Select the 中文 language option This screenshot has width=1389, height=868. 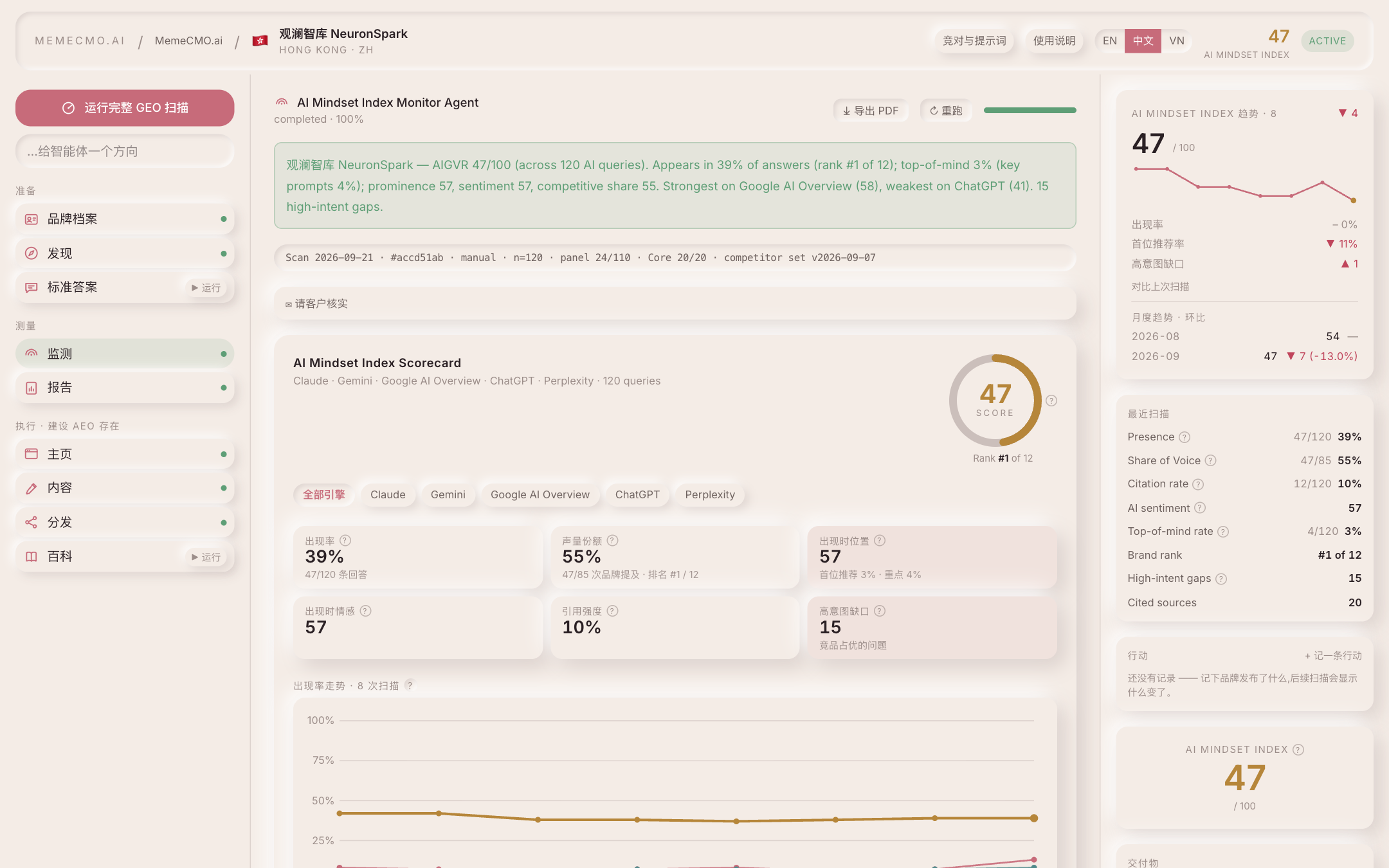pos(1143,41)
